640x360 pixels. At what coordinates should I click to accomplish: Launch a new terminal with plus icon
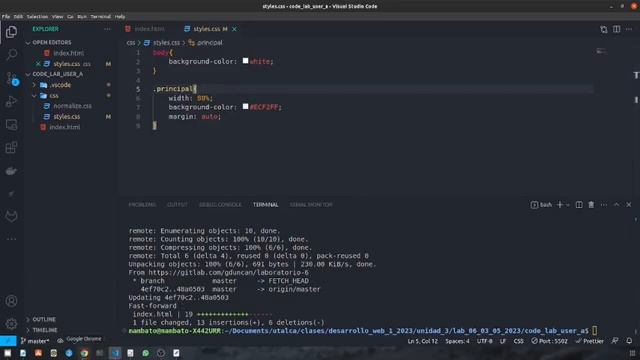[560, 204]
